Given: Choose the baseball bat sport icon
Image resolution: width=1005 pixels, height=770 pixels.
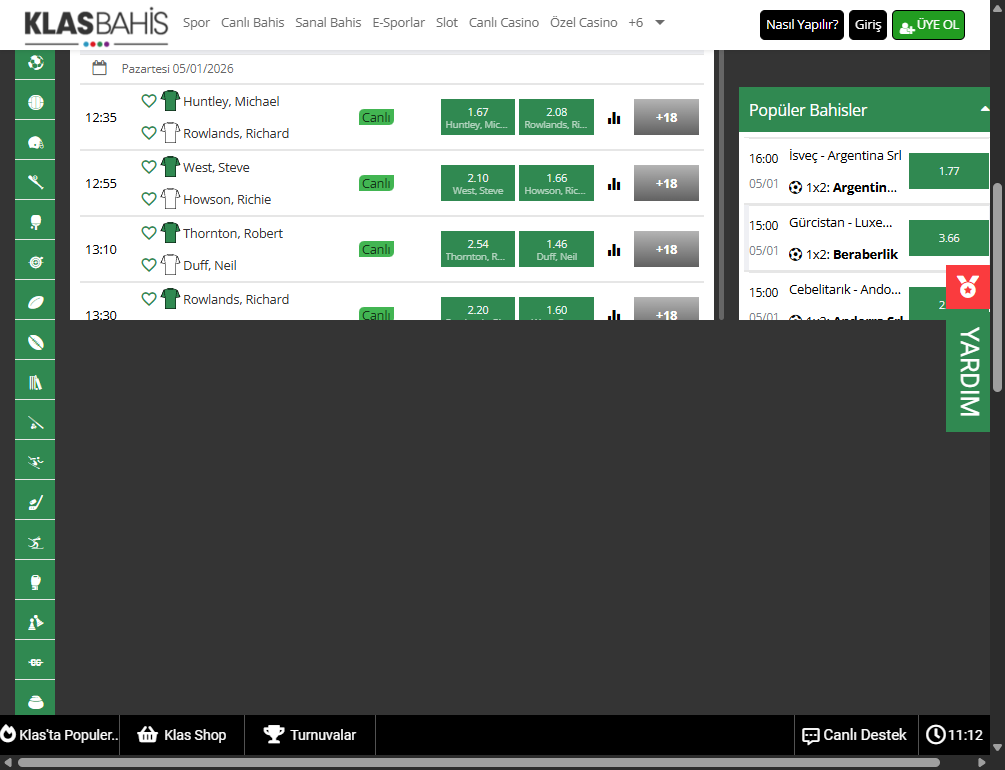Looking at the screenshot, I should (x=35, y=182).
